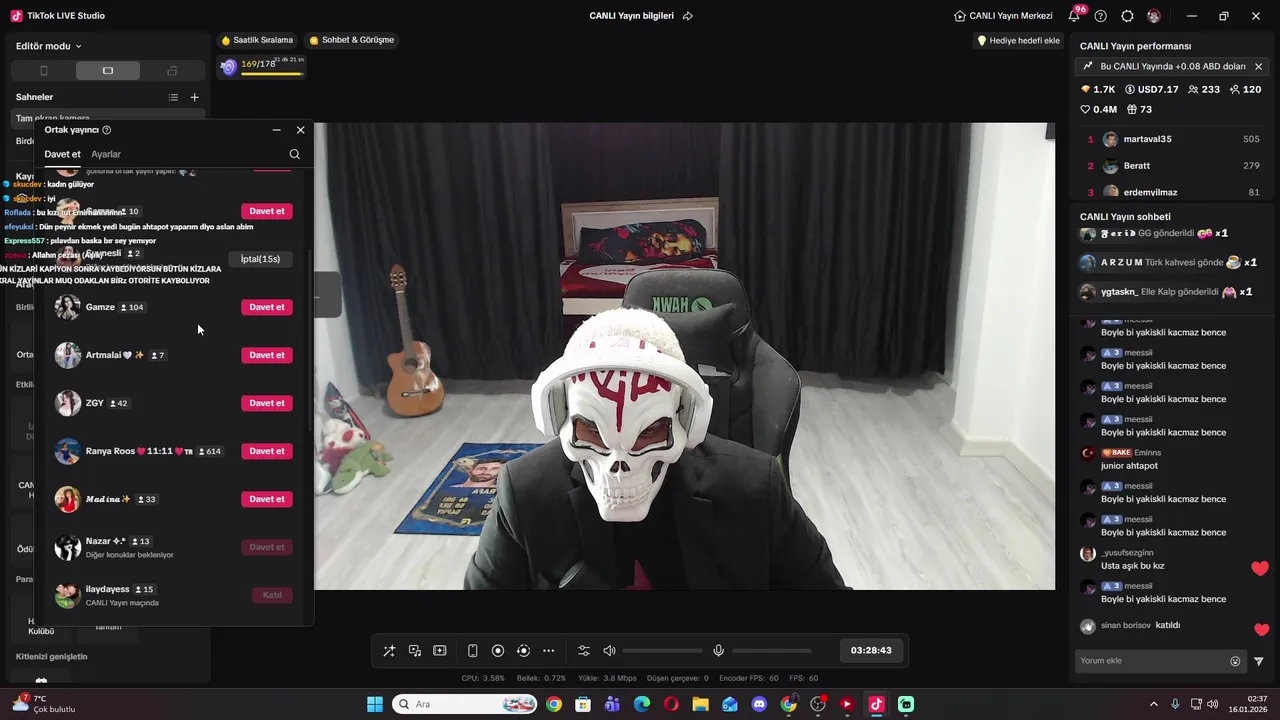Invite ZGY with Davet et button

pyautogui.click(x=267, y=403)
